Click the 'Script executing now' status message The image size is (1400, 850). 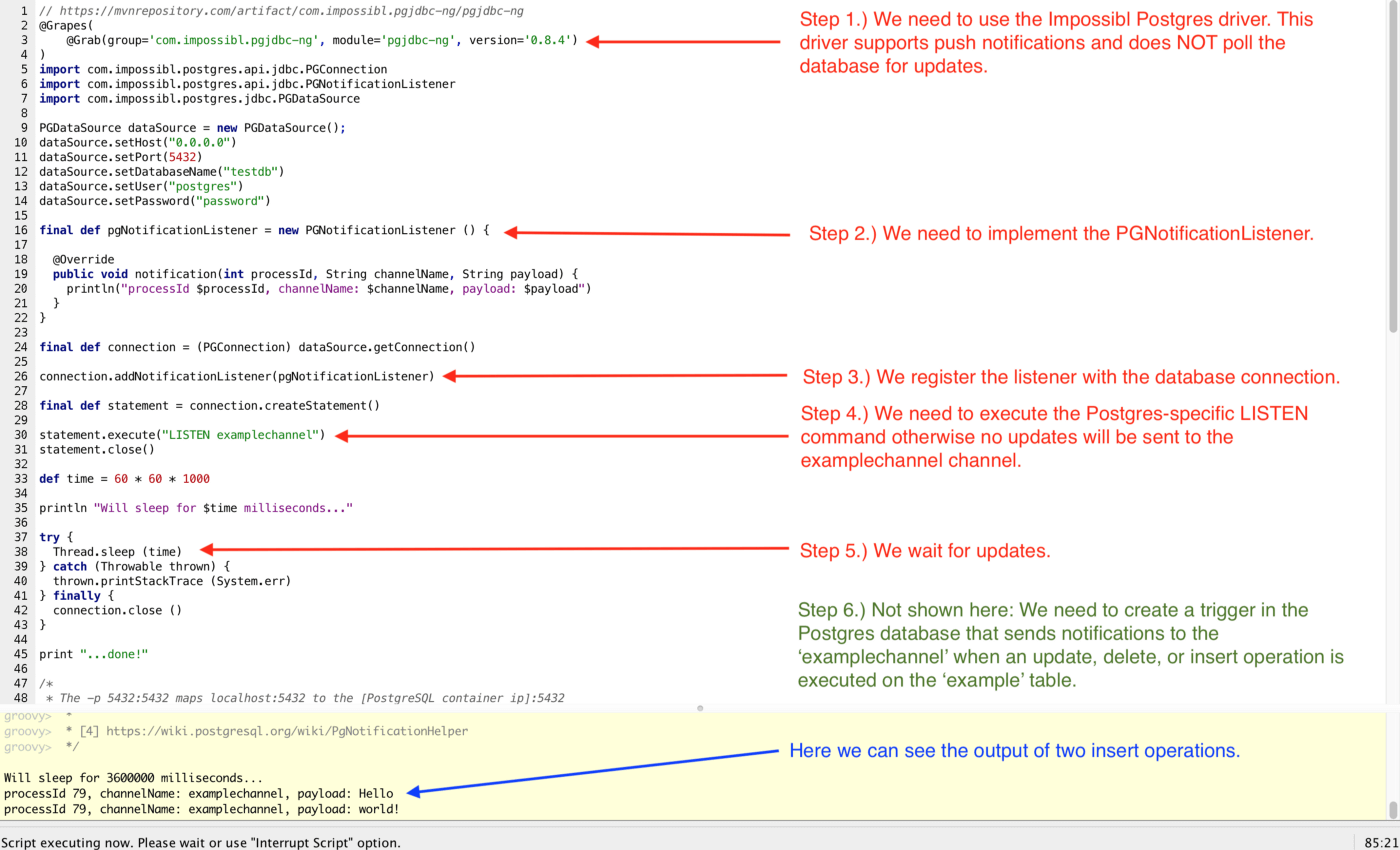coord(200,842)
